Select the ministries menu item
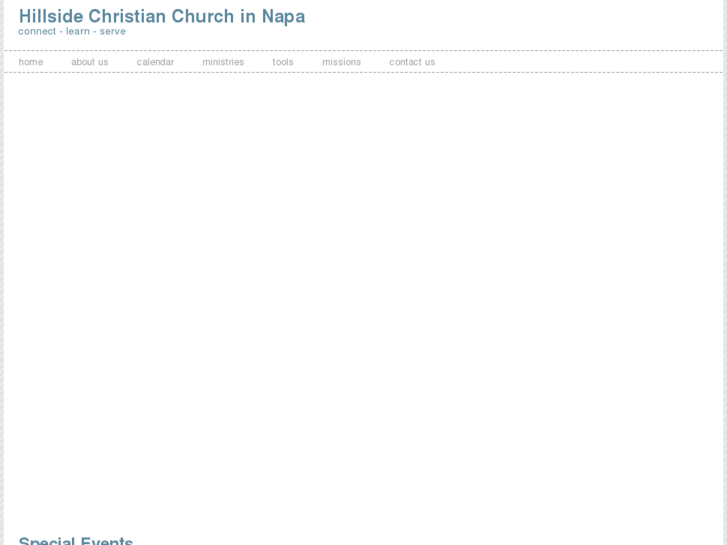The image size is (727, 545). [223, 62]
